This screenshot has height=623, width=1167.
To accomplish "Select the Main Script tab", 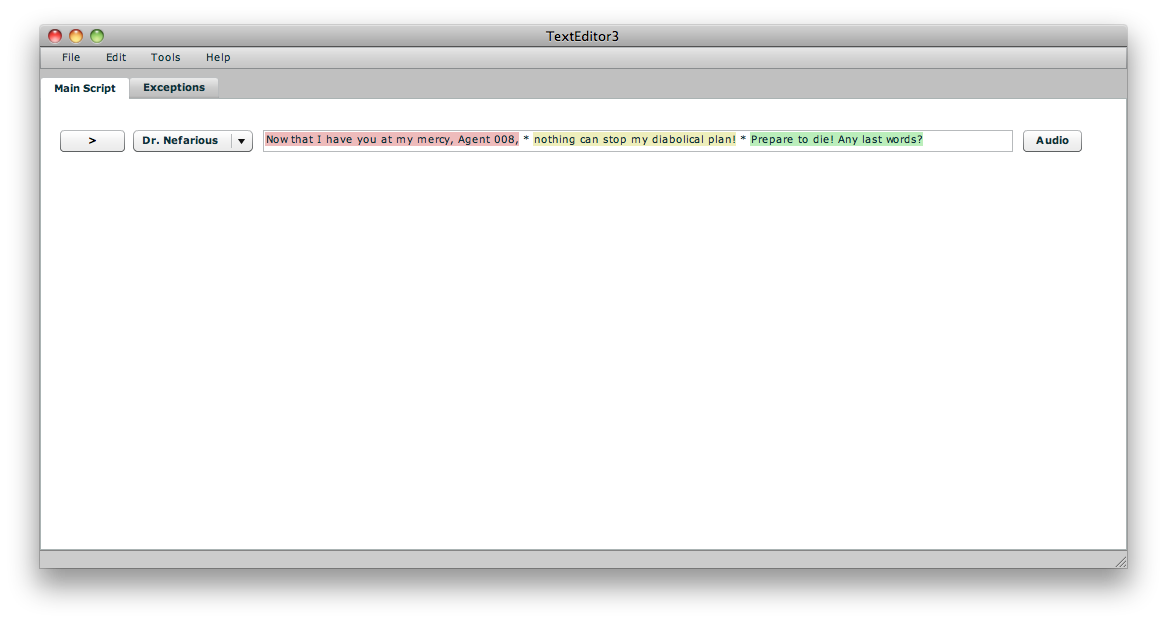I will (x=85, y=88).
